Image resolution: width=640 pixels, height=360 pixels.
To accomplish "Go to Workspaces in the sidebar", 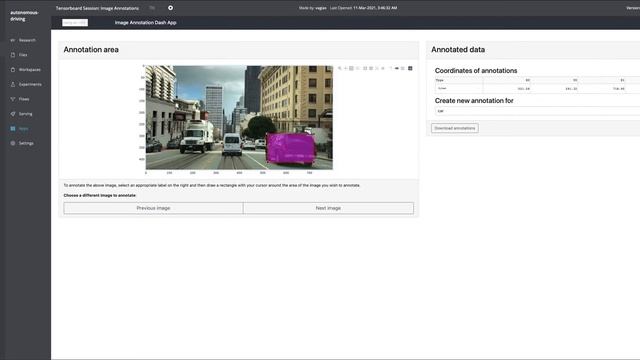I will click(x=25, y=69).
